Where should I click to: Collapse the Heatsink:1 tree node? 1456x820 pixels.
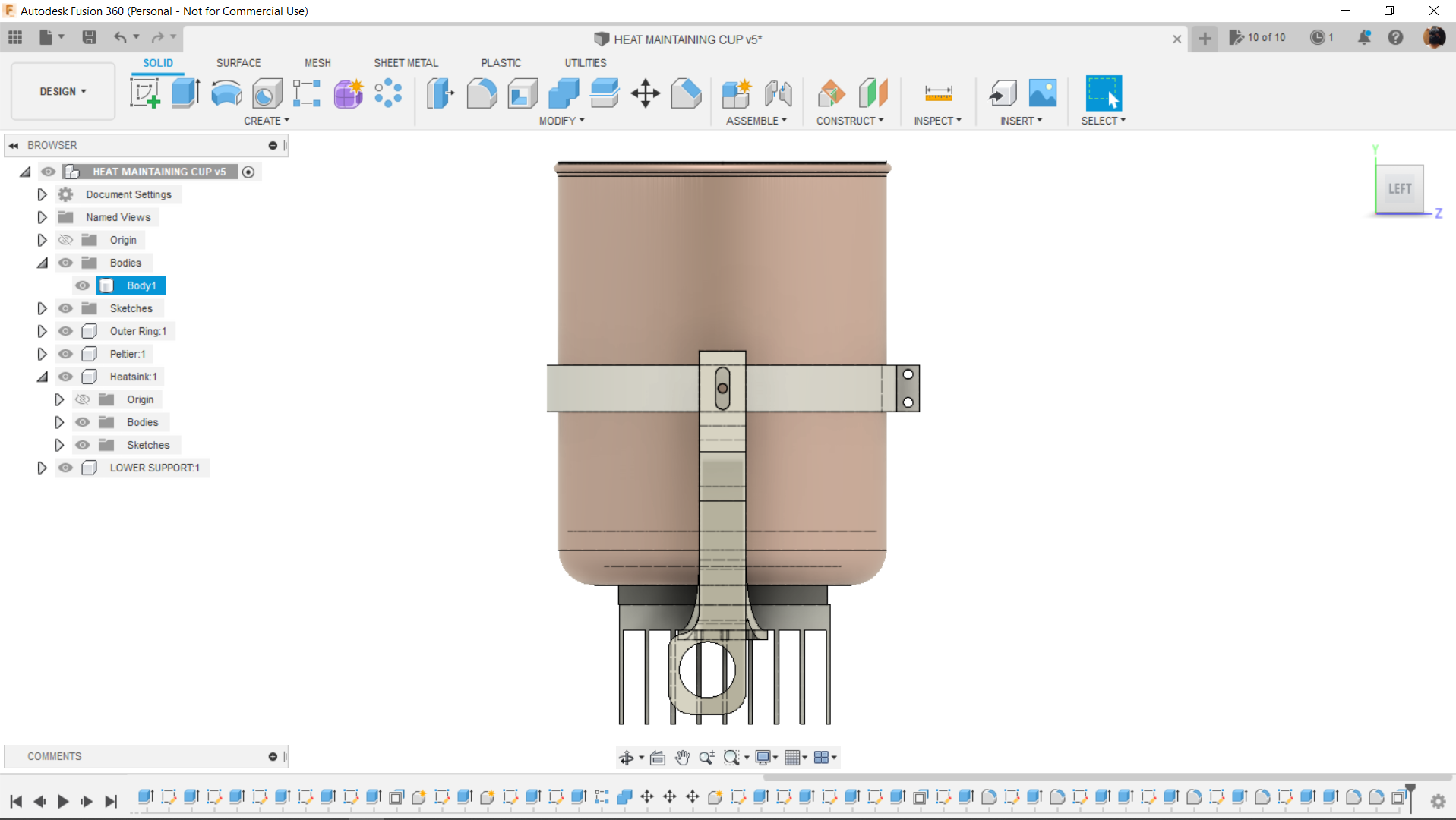pyautogui.click(x=42, y=377)
